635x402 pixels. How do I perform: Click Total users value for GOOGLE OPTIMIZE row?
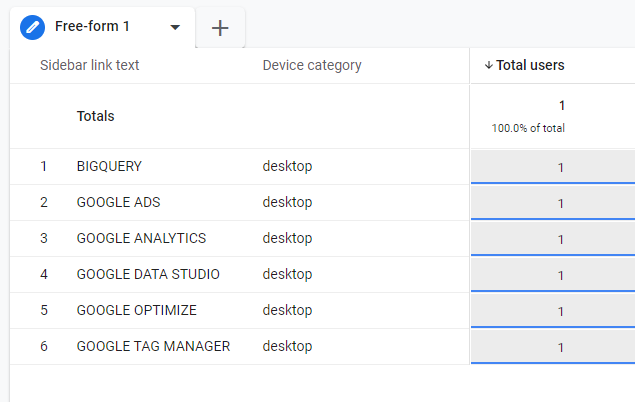560,312
